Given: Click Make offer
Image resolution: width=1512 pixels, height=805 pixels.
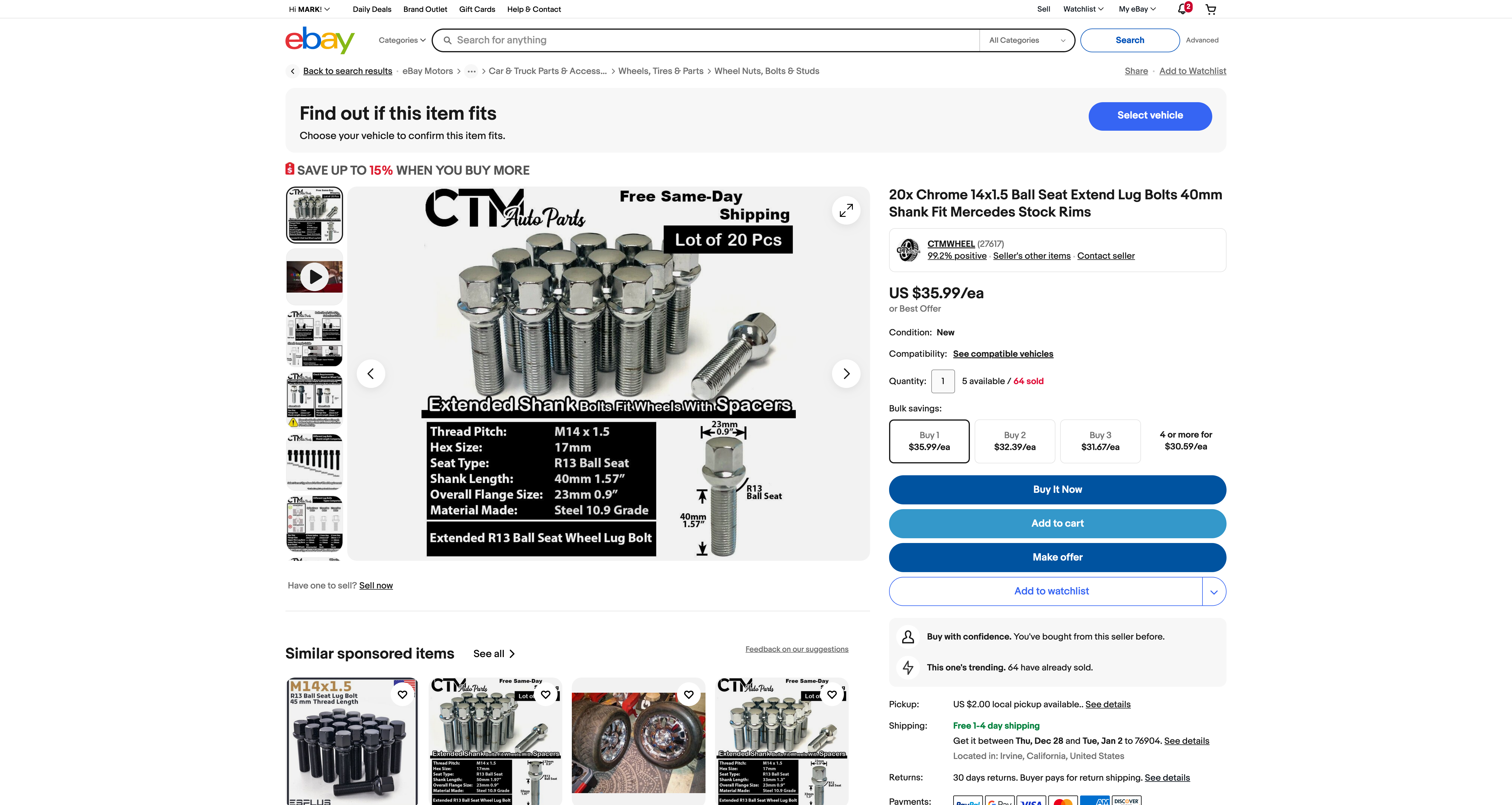Looking at the screenshot, I should point(1057,557).
